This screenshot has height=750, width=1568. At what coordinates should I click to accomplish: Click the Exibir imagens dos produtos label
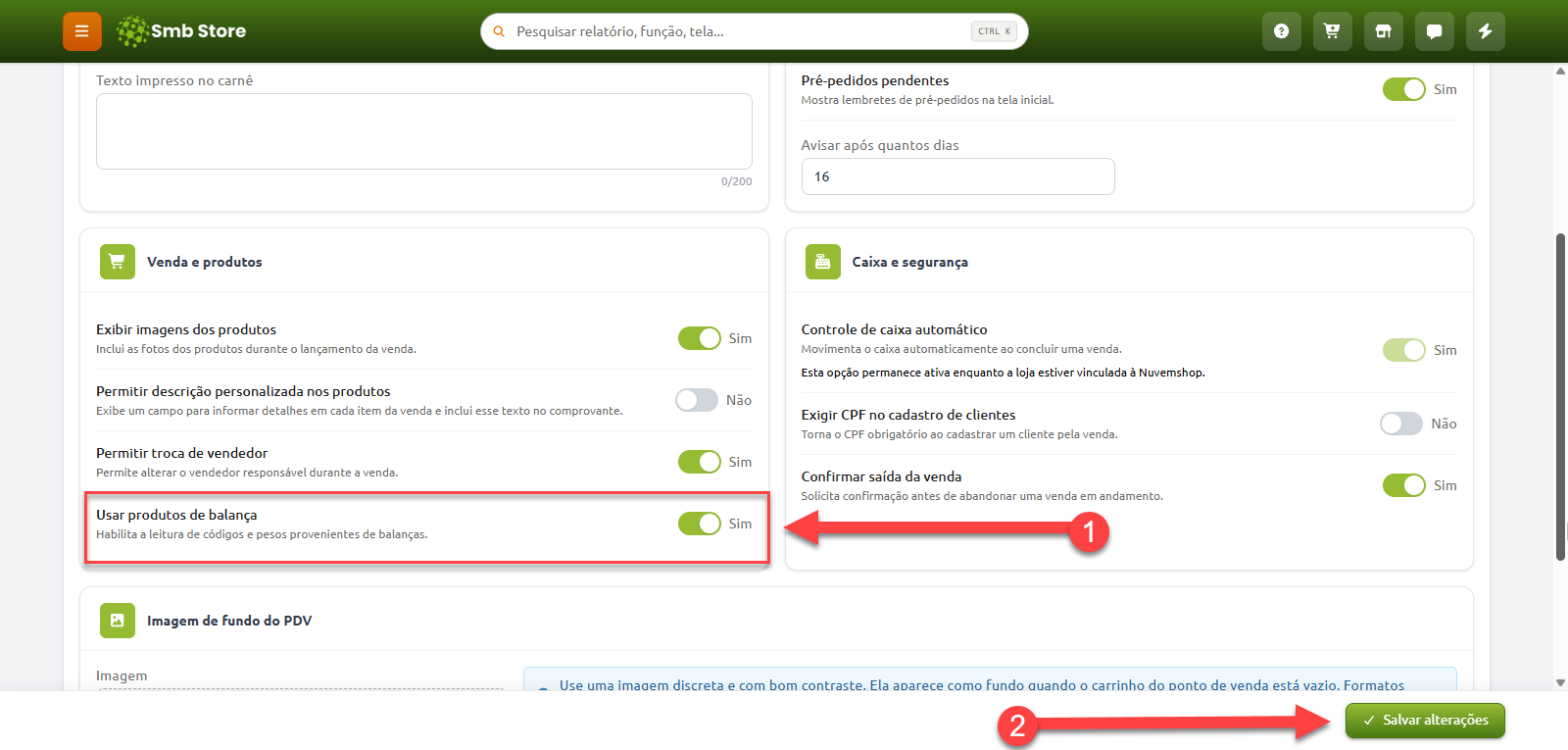click(186, 329)
